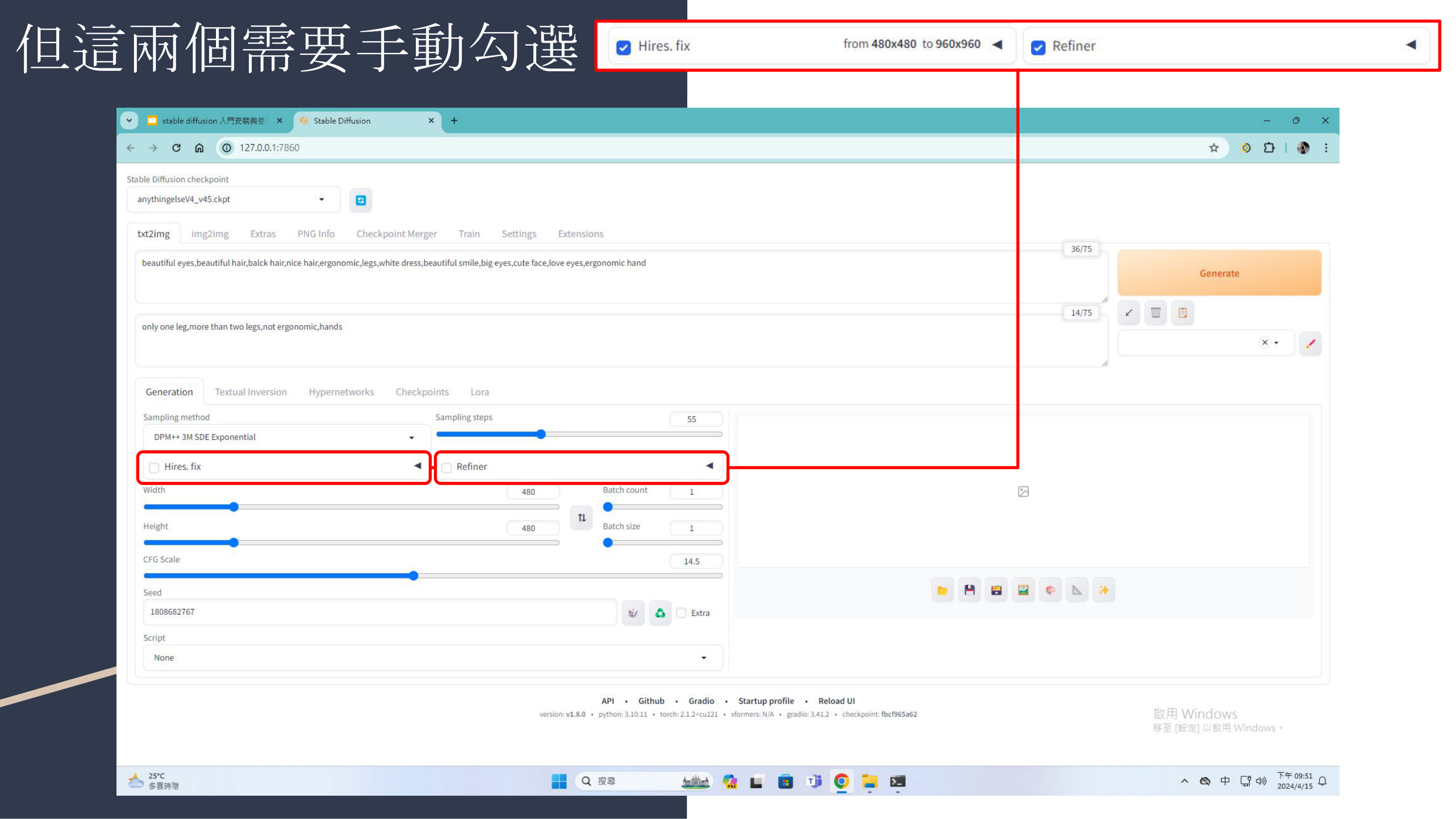The height and width of the screenshot is (819, 1456).
Task: Randomize the seed with the dice icon
Action: (633, 613)
